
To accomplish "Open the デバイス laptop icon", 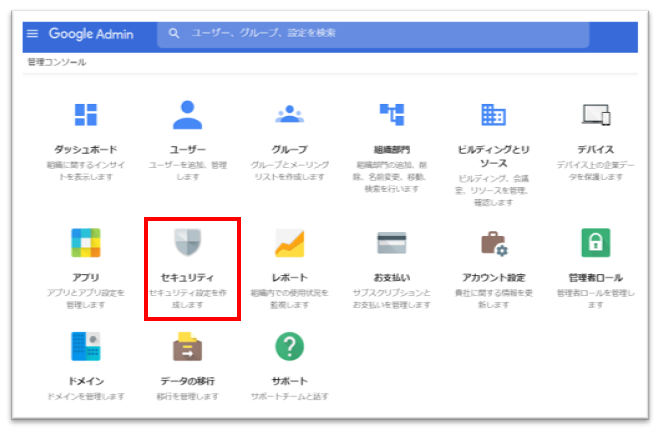I will [x=596, y=115].
